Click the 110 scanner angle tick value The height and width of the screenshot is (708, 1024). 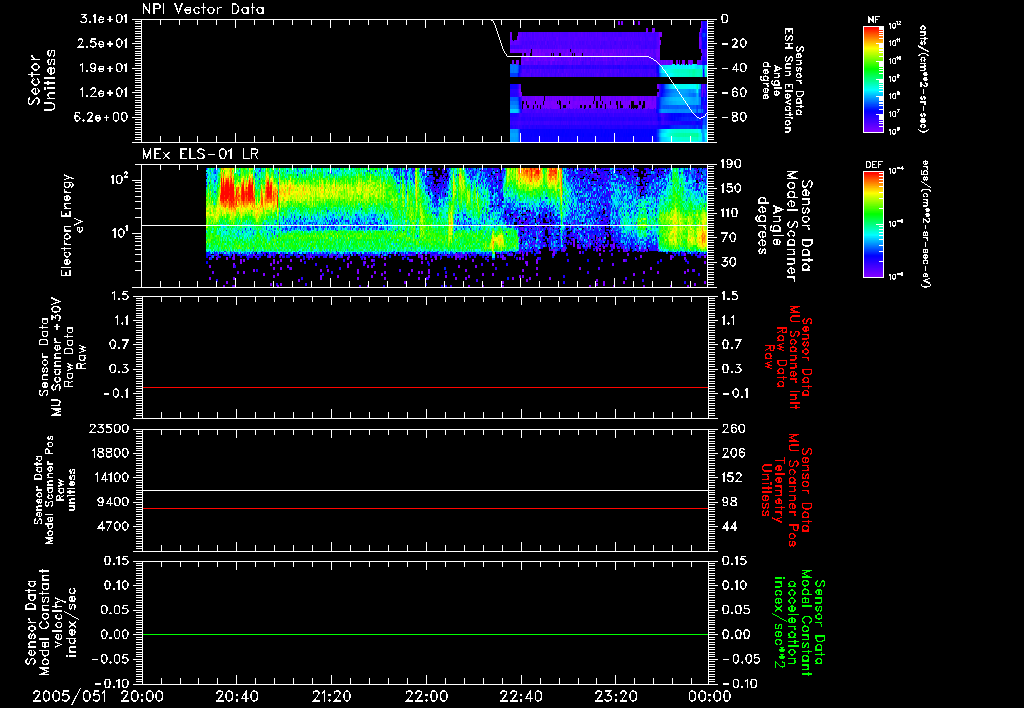(731, 213)
